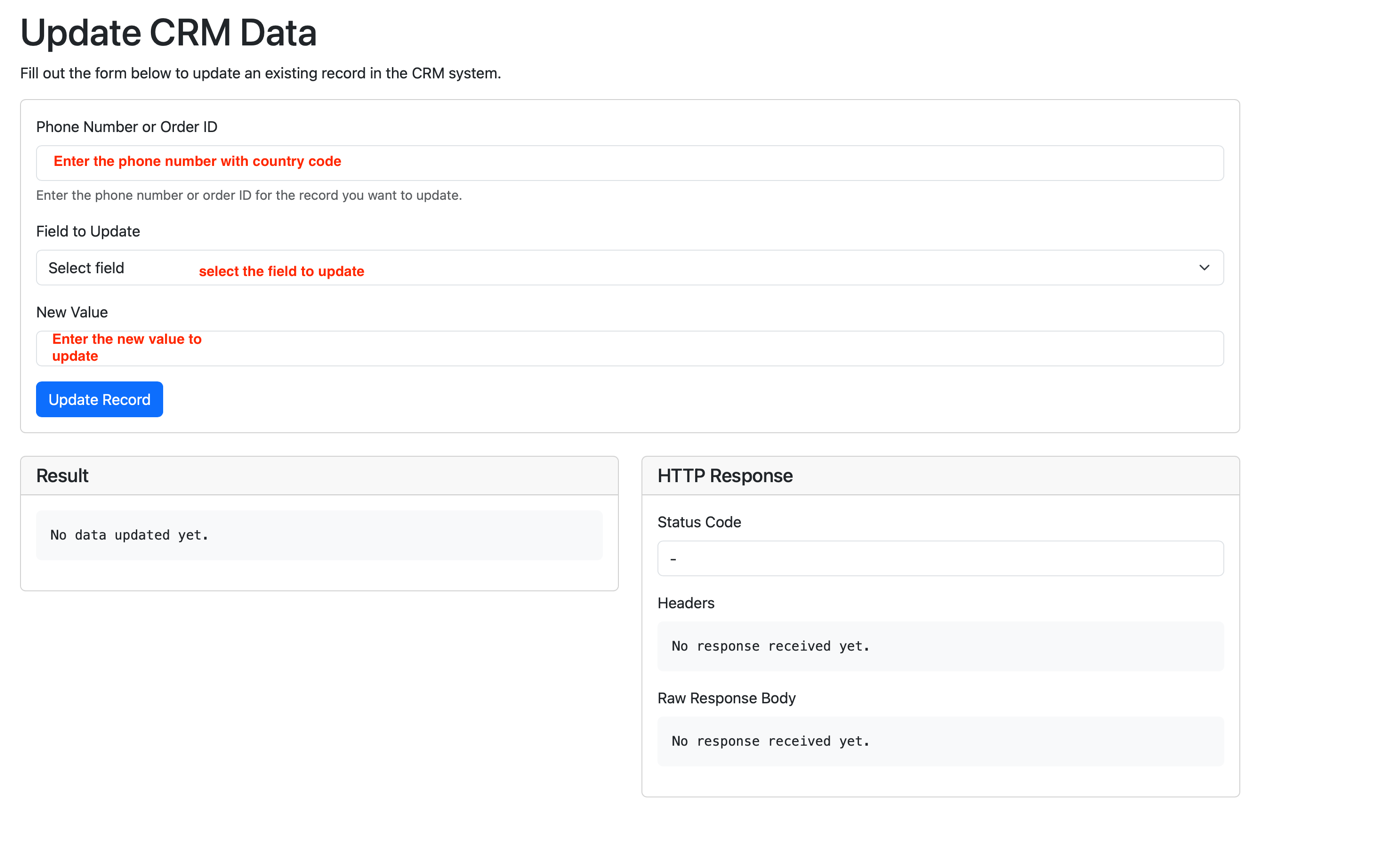Viewport: 1378px width, 841px height.
Task: Click the Raw Response Body output box
Action: tap(939, 741)
